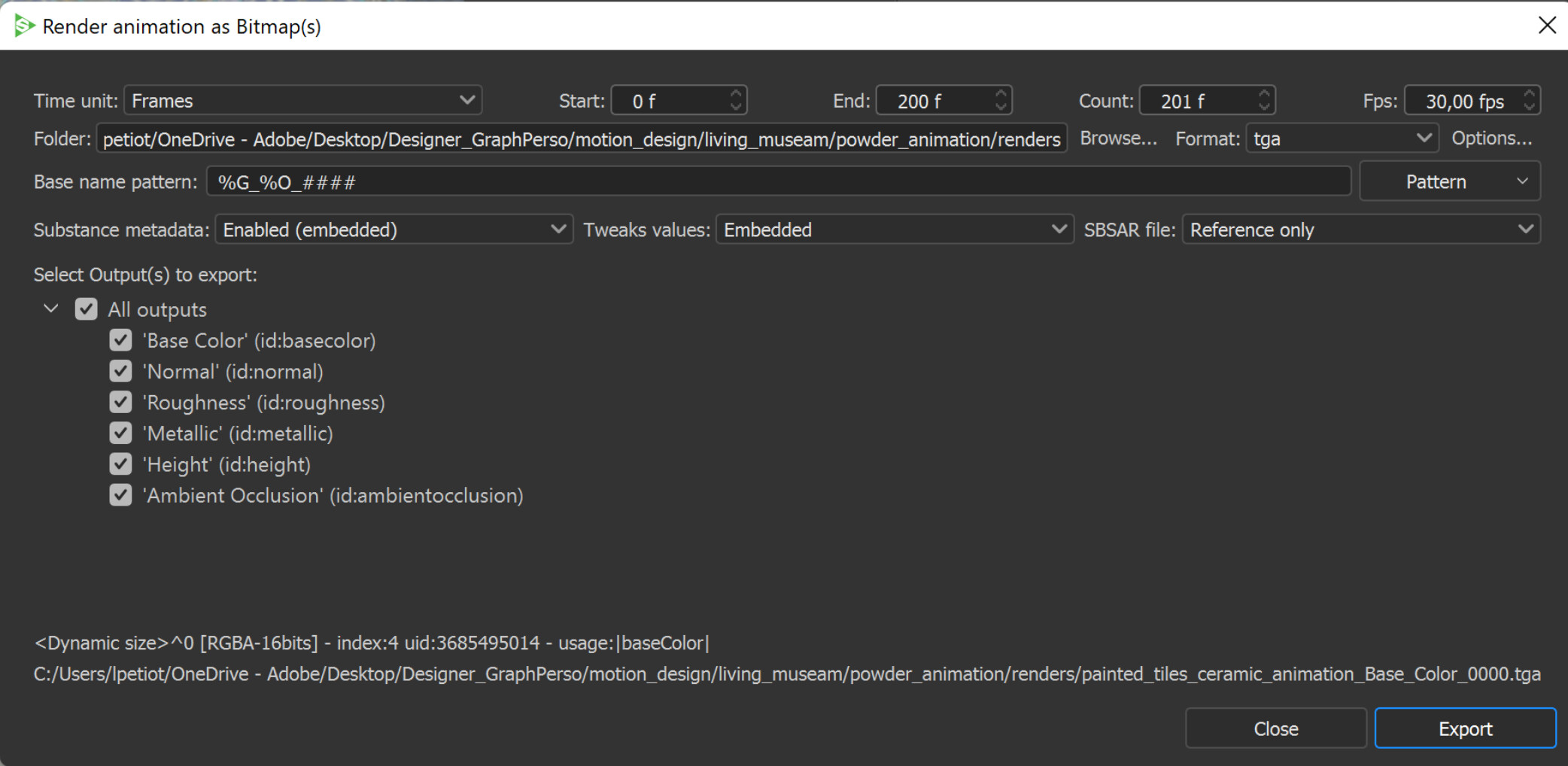The width and height of the screenshot is (1568, 766).
Task: Open the Format tga dropdown
Action: (1342, 139)
